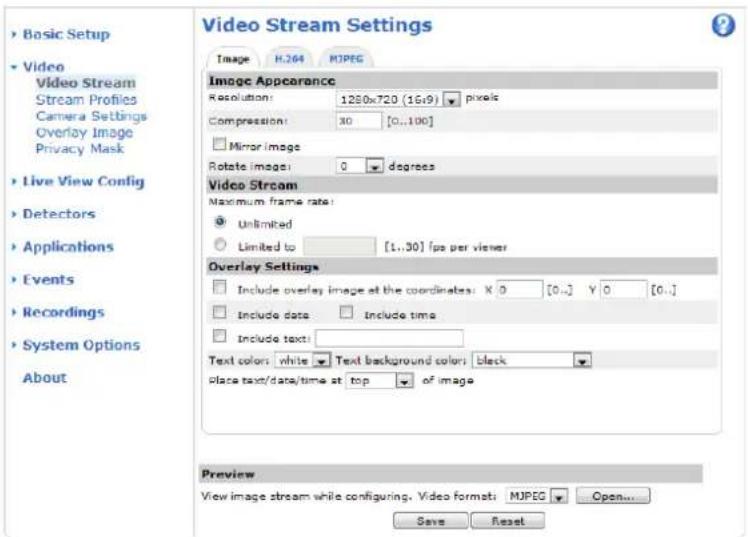
Task: Switch to the Image tab
Action: [233, 59]
